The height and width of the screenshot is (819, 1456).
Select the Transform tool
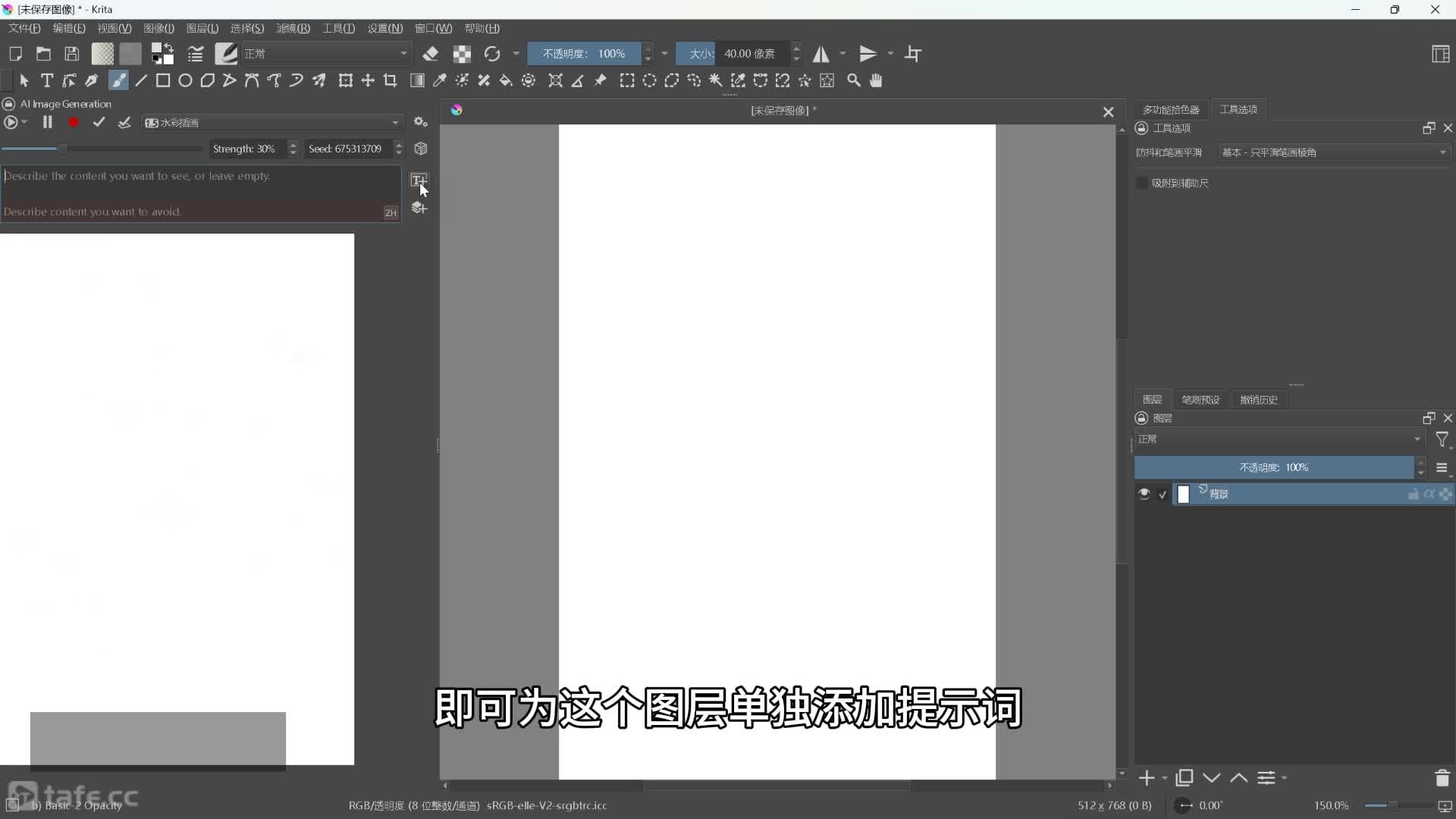pos(346,80)
